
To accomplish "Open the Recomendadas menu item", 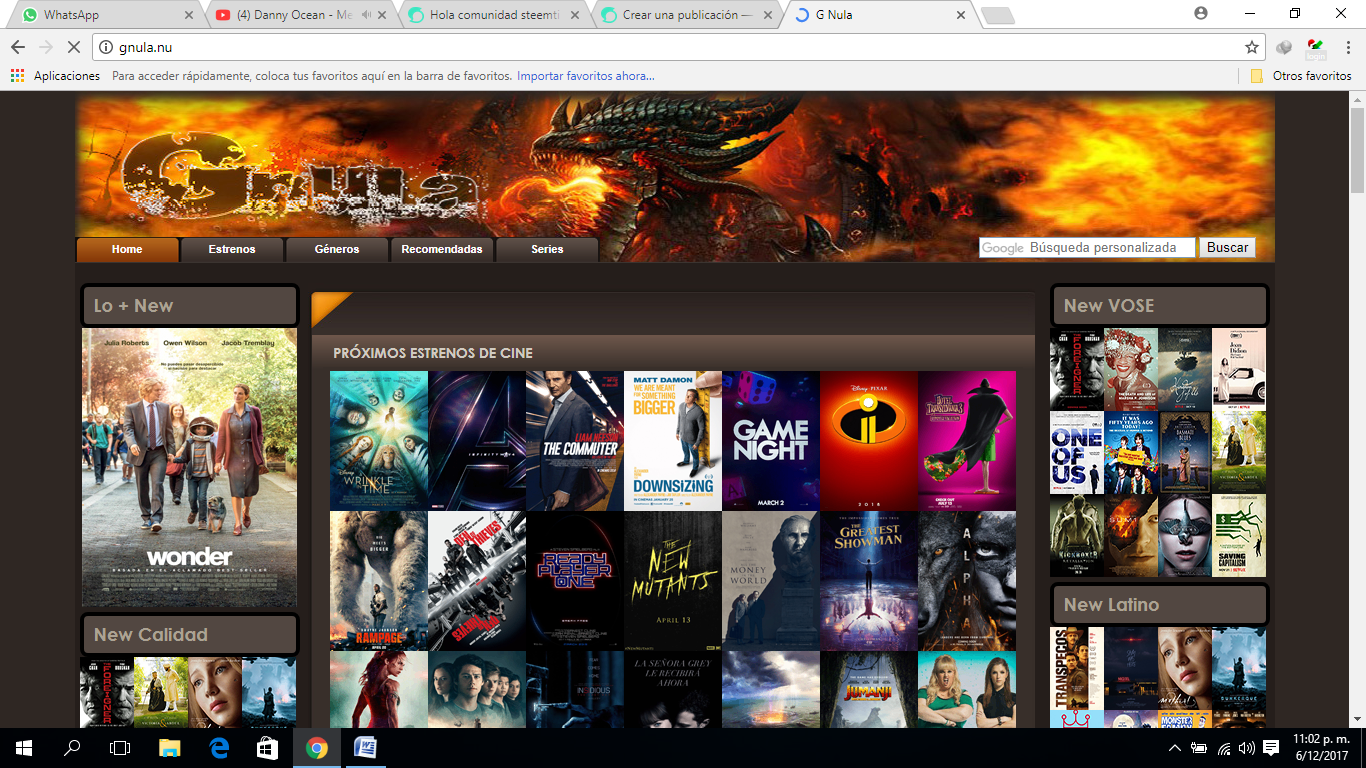I will pos(442,249).
